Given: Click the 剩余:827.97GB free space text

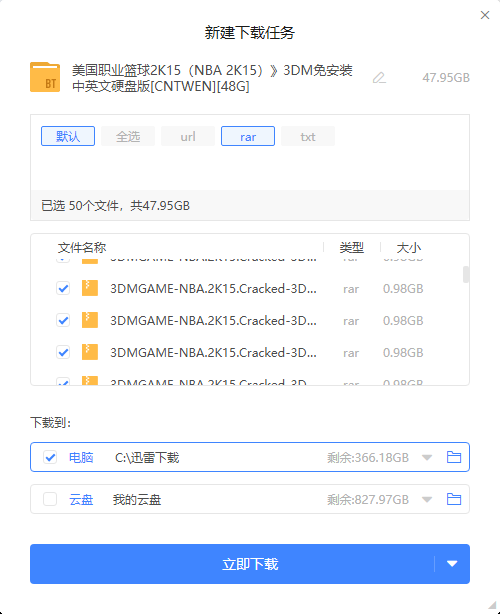Looking at the screenshot, I should click(368, 500).
